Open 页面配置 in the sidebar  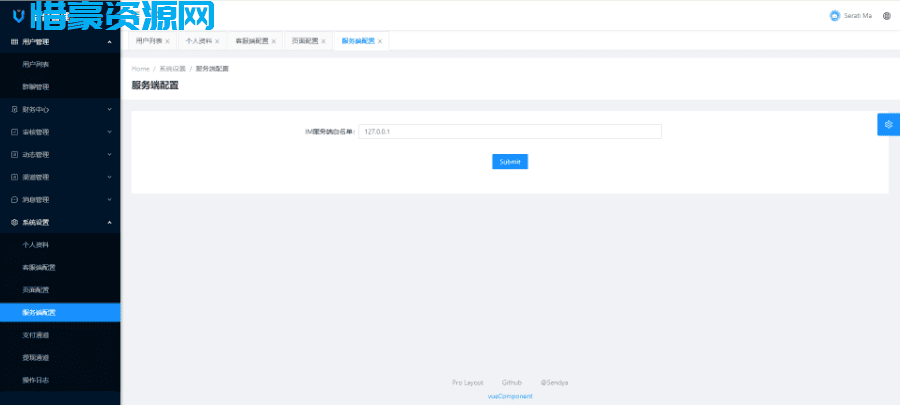point(60,290)
